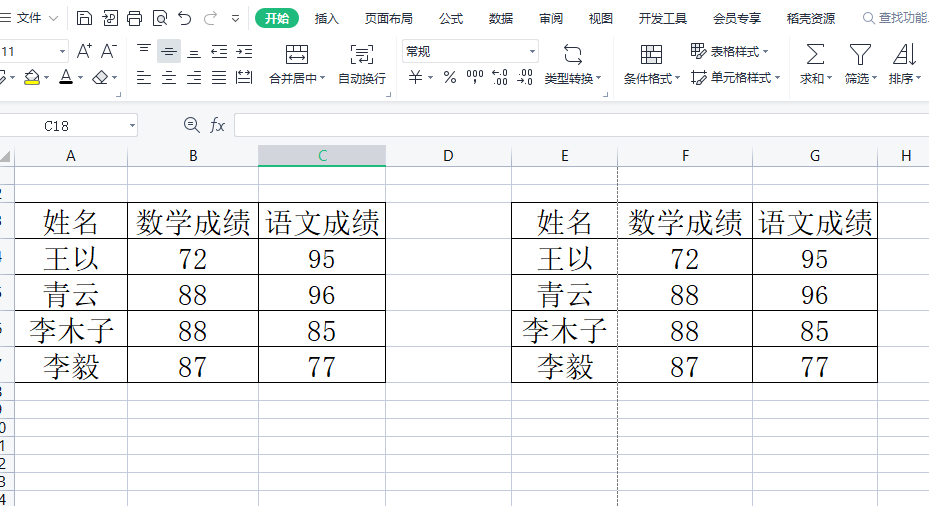Increase decimal places

click(x=500, y=77)
